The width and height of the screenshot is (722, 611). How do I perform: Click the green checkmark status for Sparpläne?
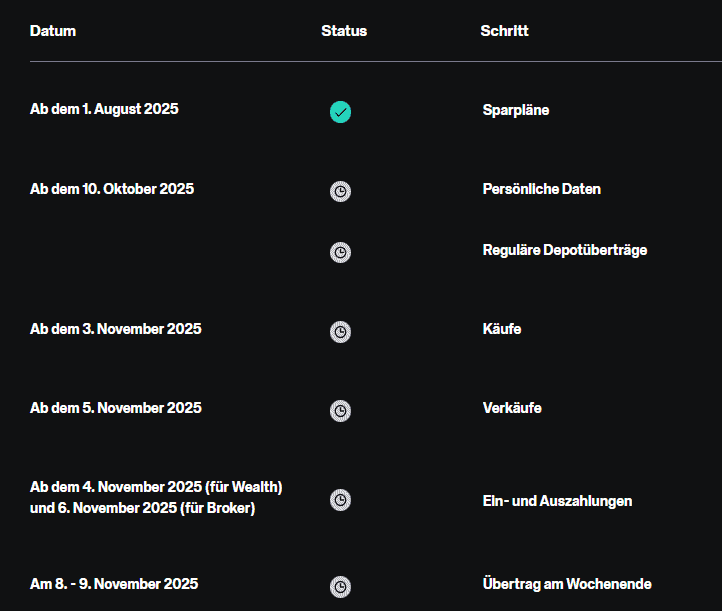tap(340, 112)
